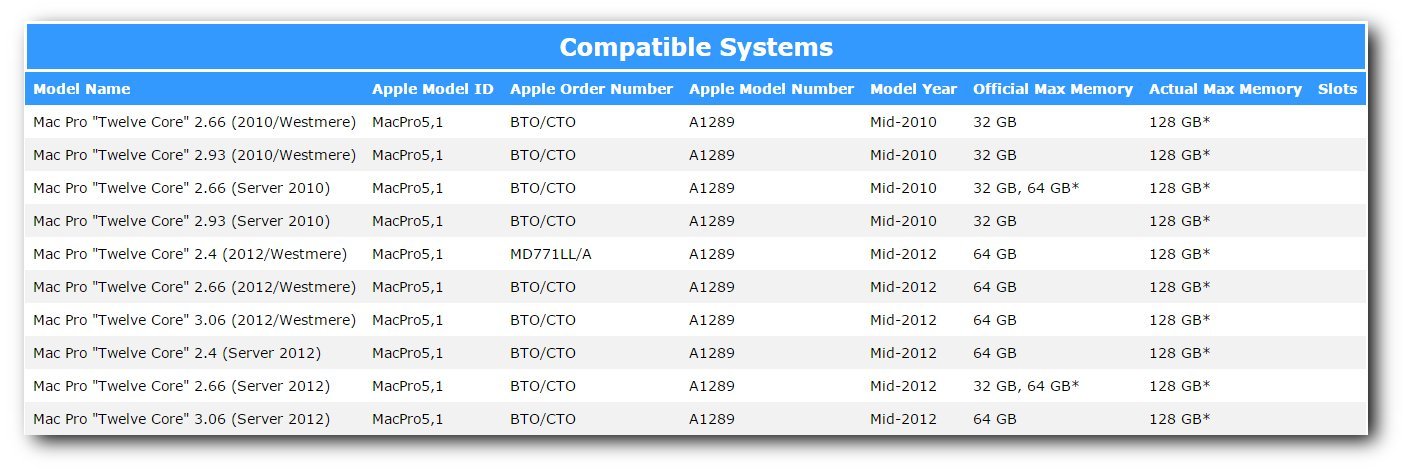Click the Official Max Memory header
The width and height of the screenshot is (1412, 470).
coord(1052,89)
